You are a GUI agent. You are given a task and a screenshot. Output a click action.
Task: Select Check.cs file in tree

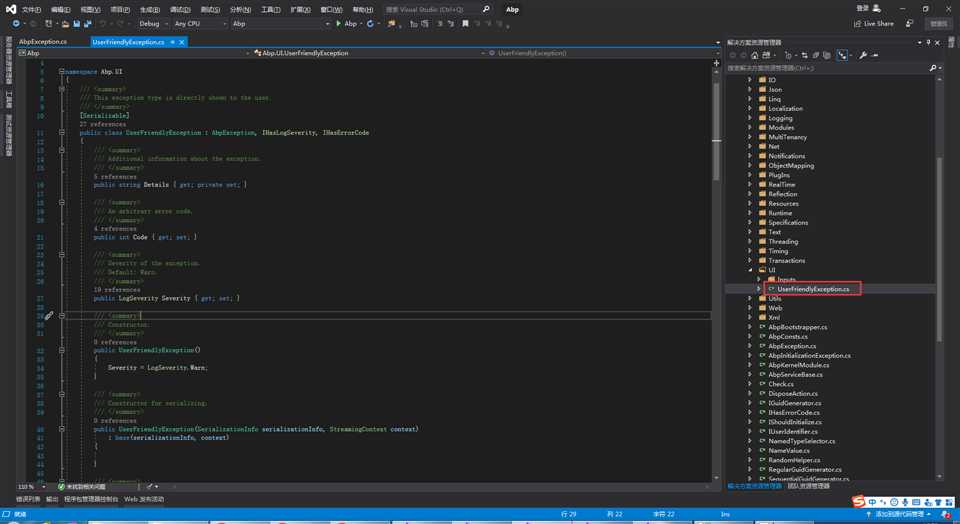coord(781,384)
